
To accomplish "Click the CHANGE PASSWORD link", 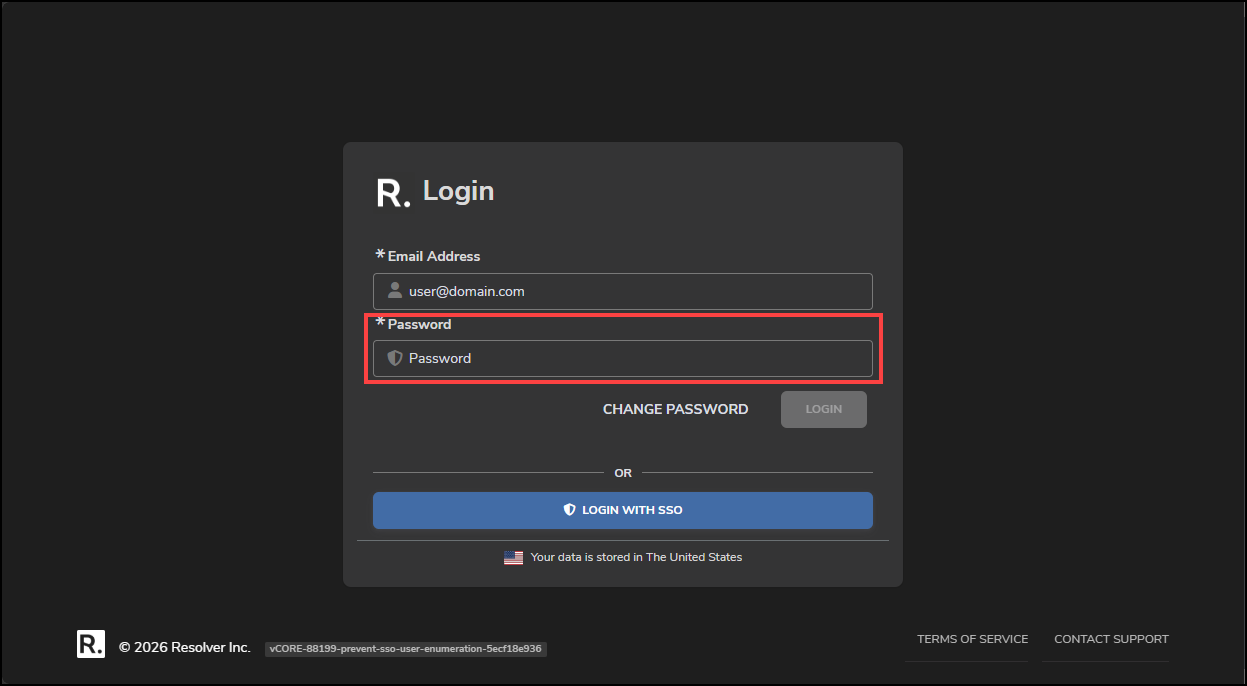I will tap(675, 409).
